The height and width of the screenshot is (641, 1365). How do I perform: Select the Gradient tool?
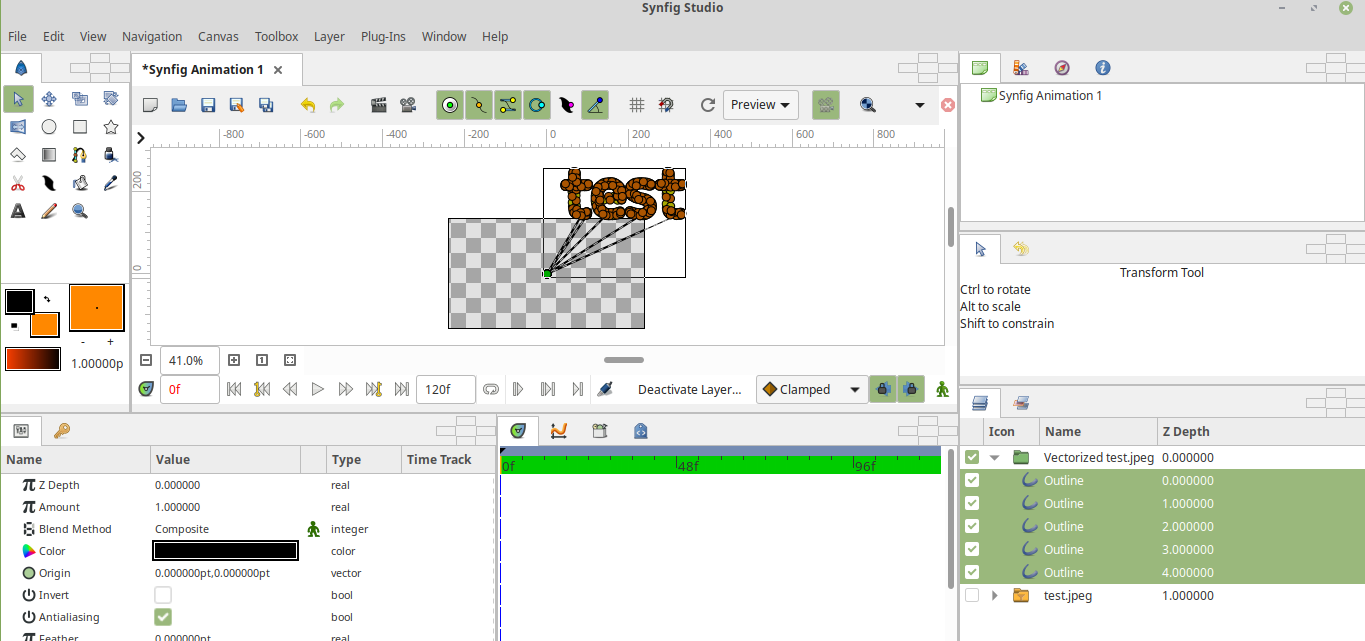(48, 154)
